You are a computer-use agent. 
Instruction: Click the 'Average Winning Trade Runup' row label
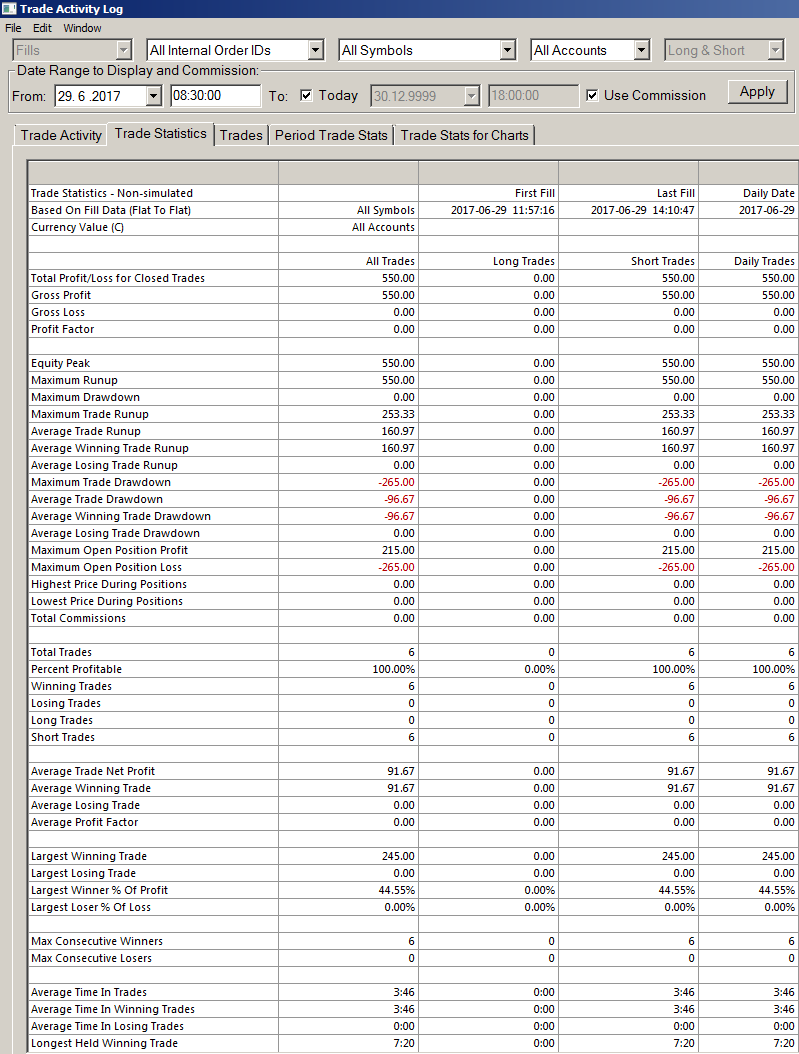tap(110, 448)
